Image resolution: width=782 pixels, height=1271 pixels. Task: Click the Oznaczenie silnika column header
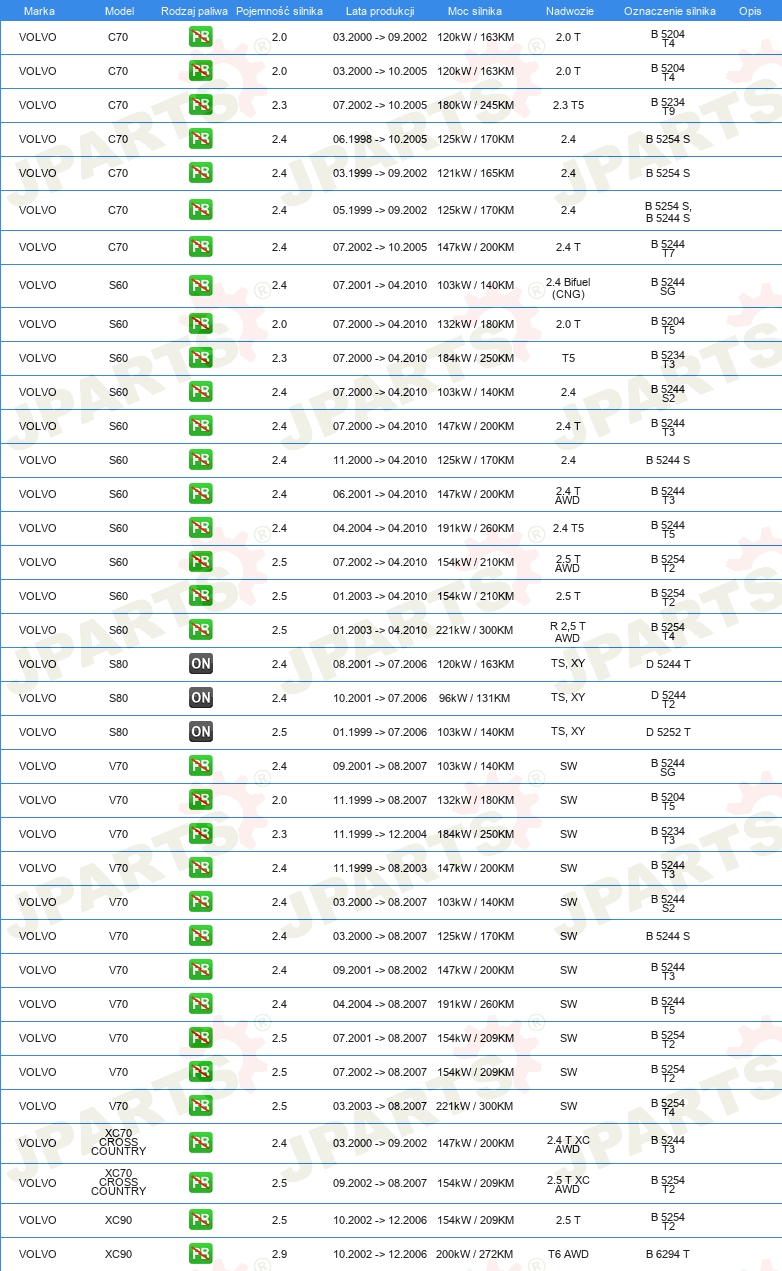click(x=670, y=10)
